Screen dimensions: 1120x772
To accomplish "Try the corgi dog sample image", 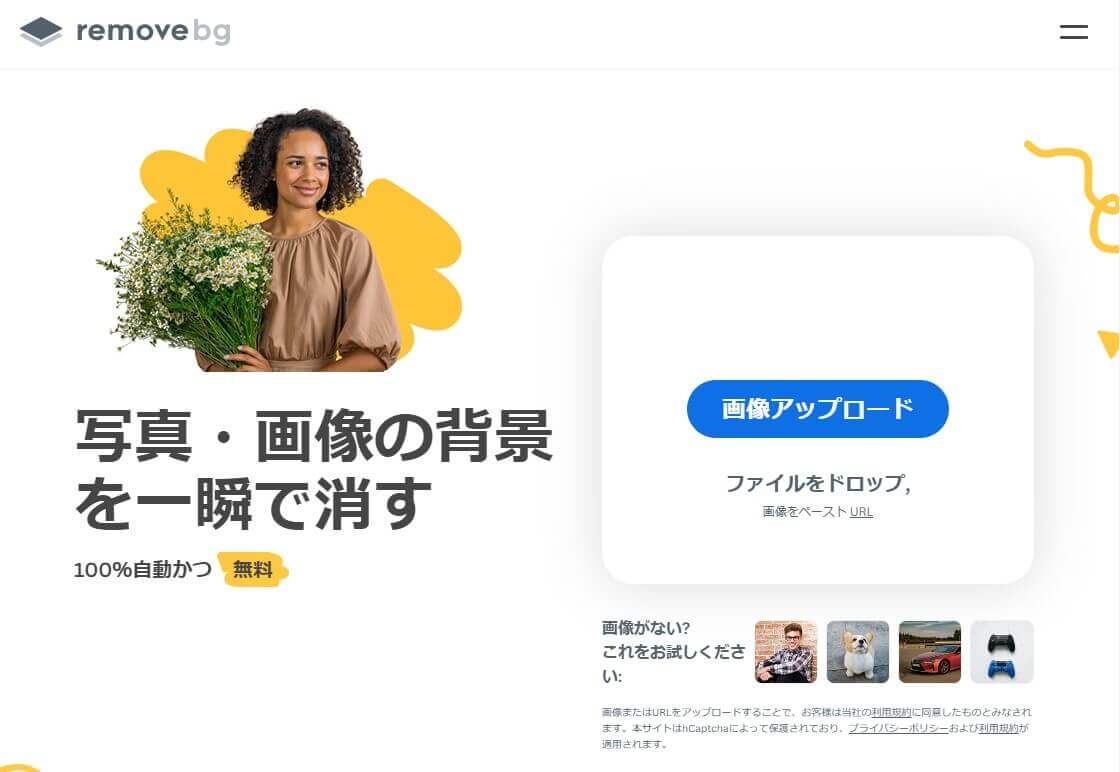I will coord(858,651).
